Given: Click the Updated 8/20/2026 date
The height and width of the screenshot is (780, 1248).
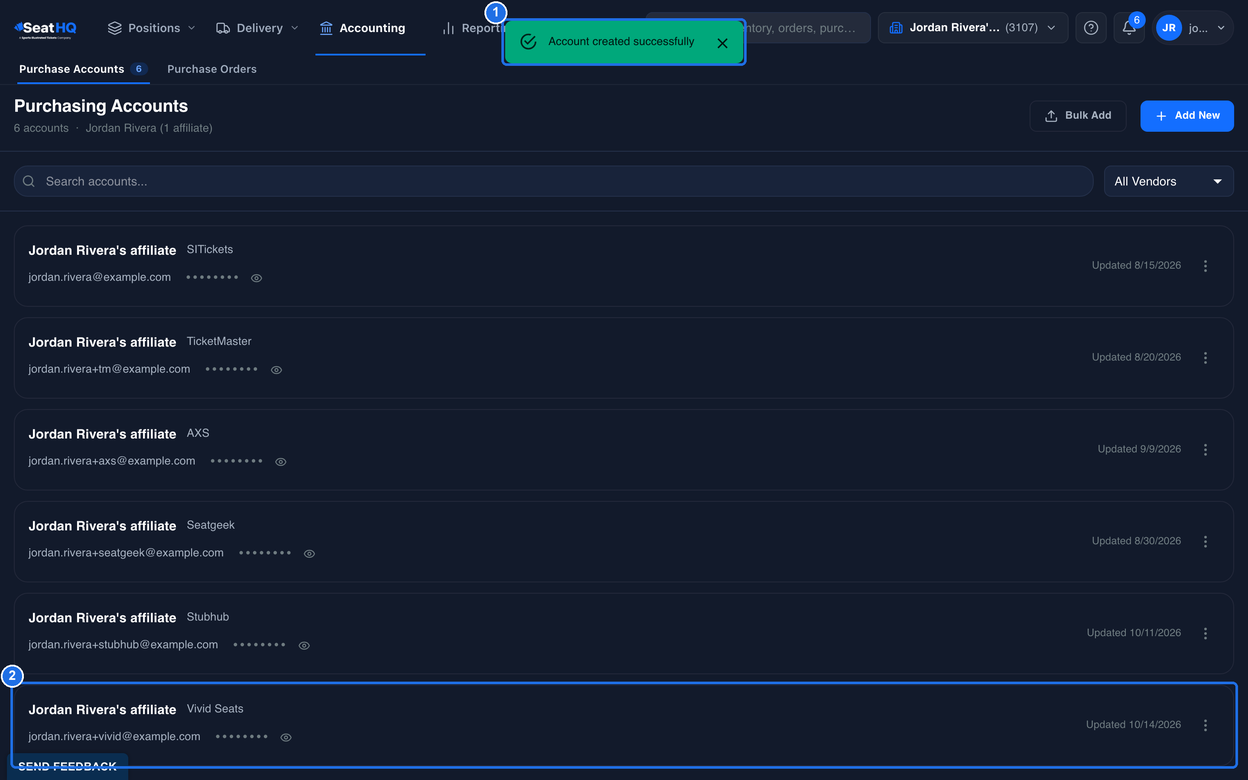Looking at the screenshot, I should (x=1136, y=358).
